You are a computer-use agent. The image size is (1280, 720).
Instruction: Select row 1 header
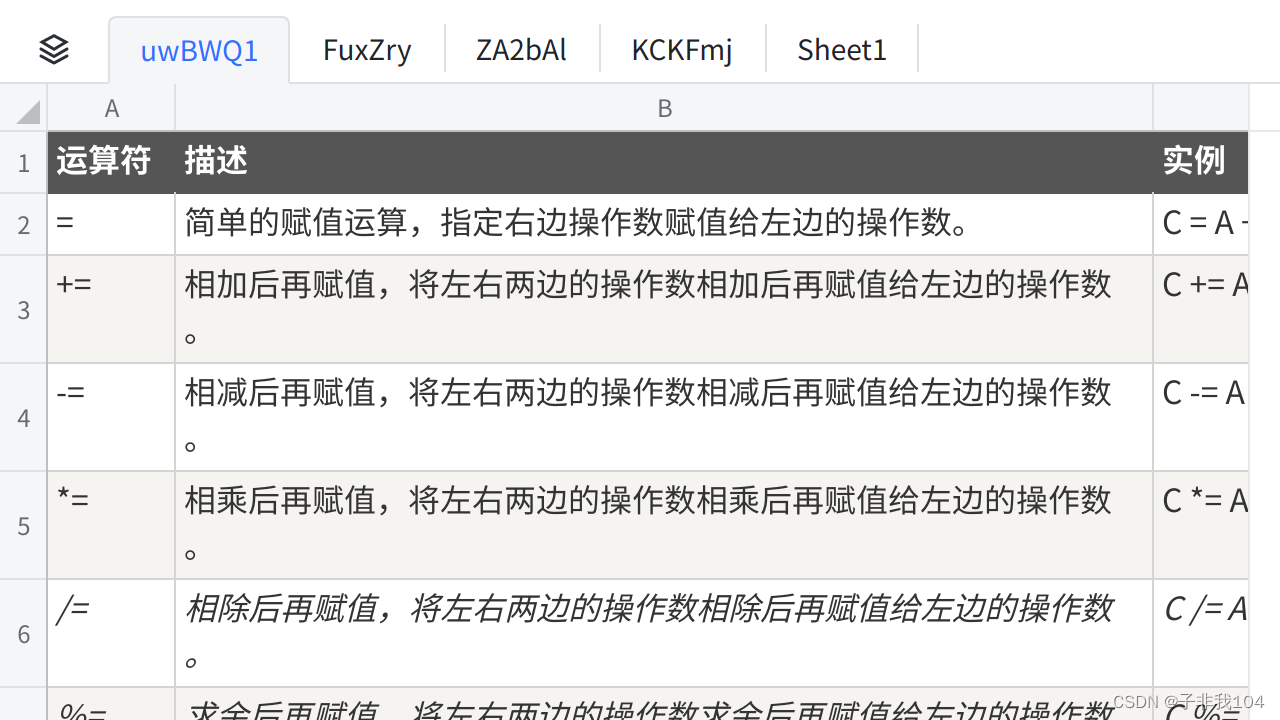[24, 162]
